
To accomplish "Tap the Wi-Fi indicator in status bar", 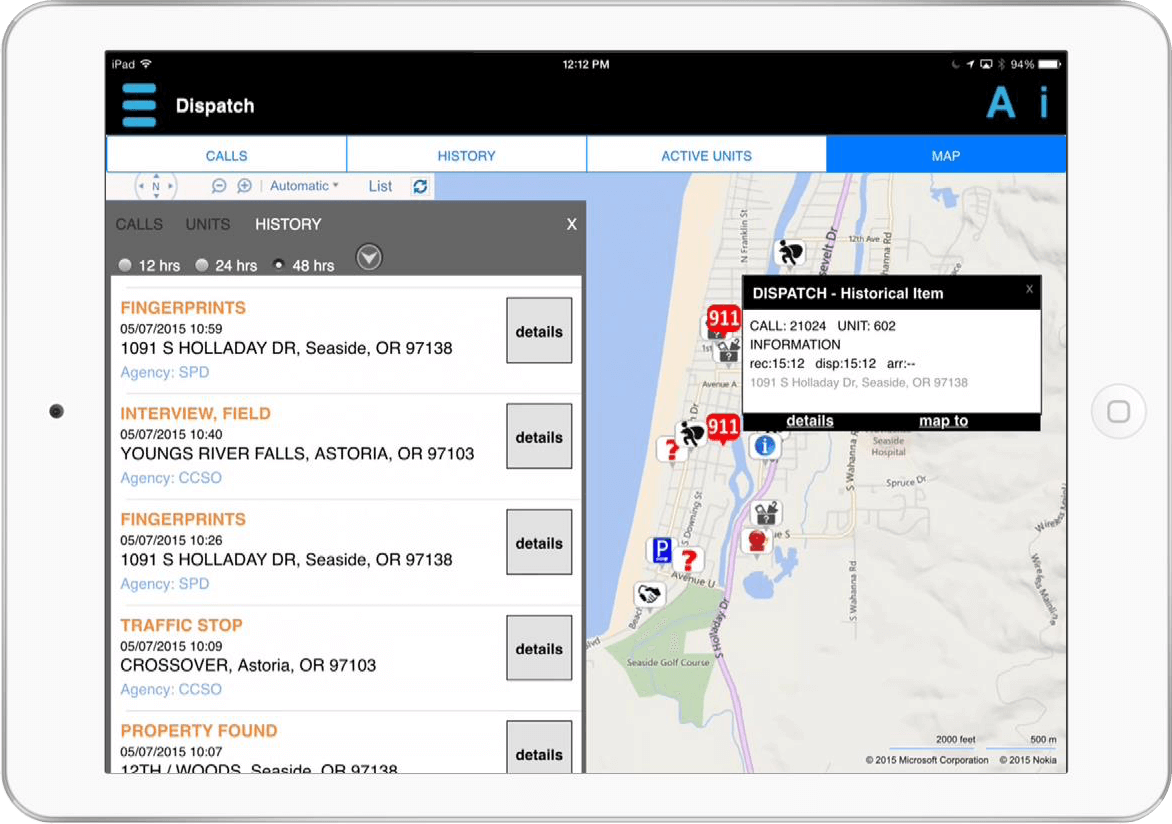I will (x=146, y=64).
